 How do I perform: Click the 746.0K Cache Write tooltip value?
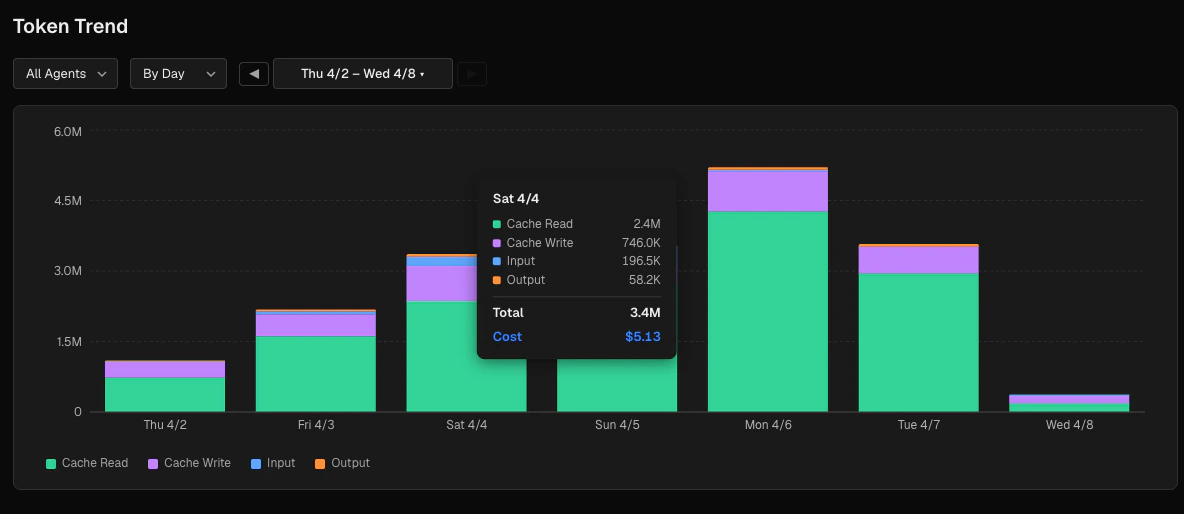640,243
